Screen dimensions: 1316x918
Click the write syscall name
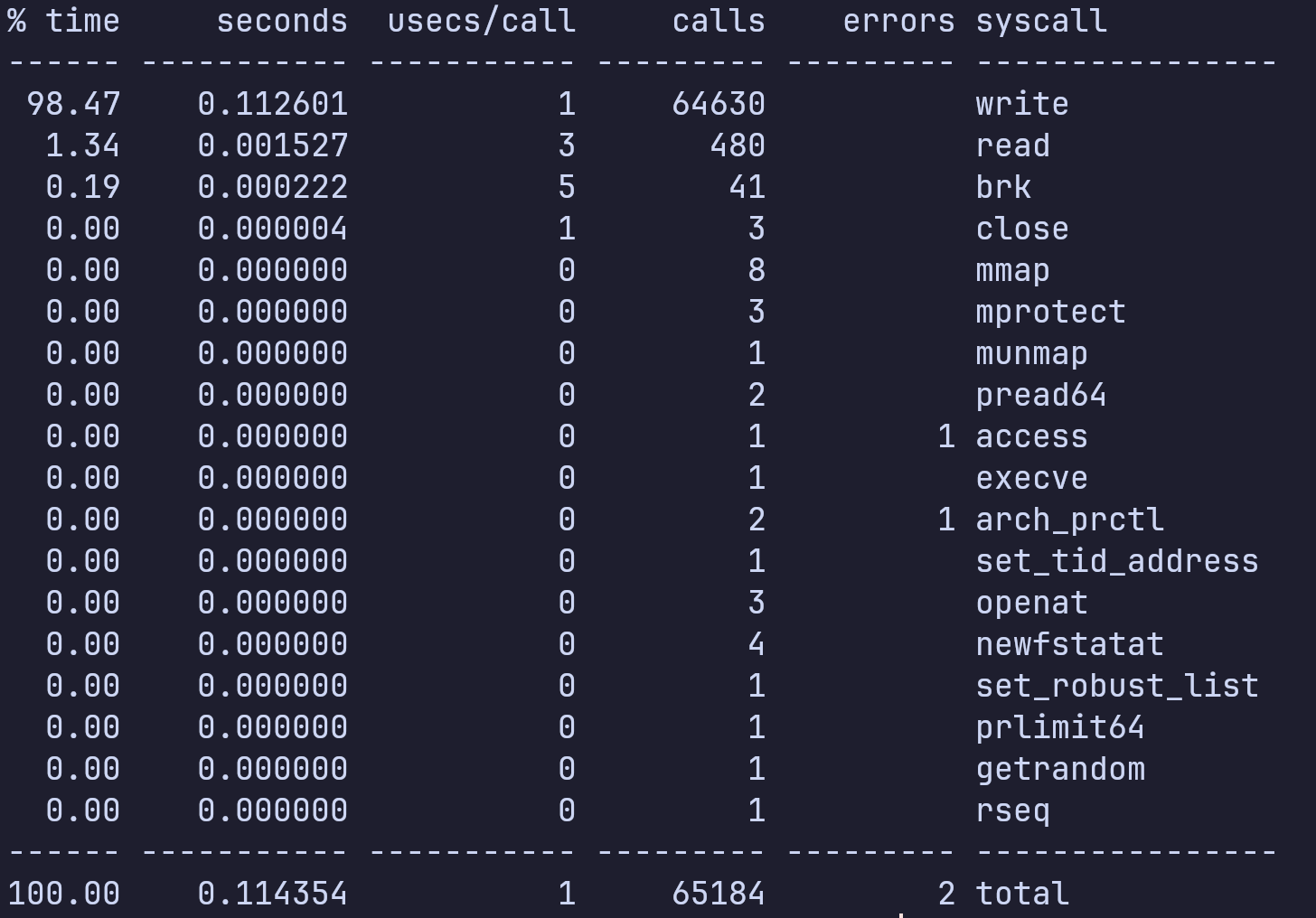tap(1022, 104)
